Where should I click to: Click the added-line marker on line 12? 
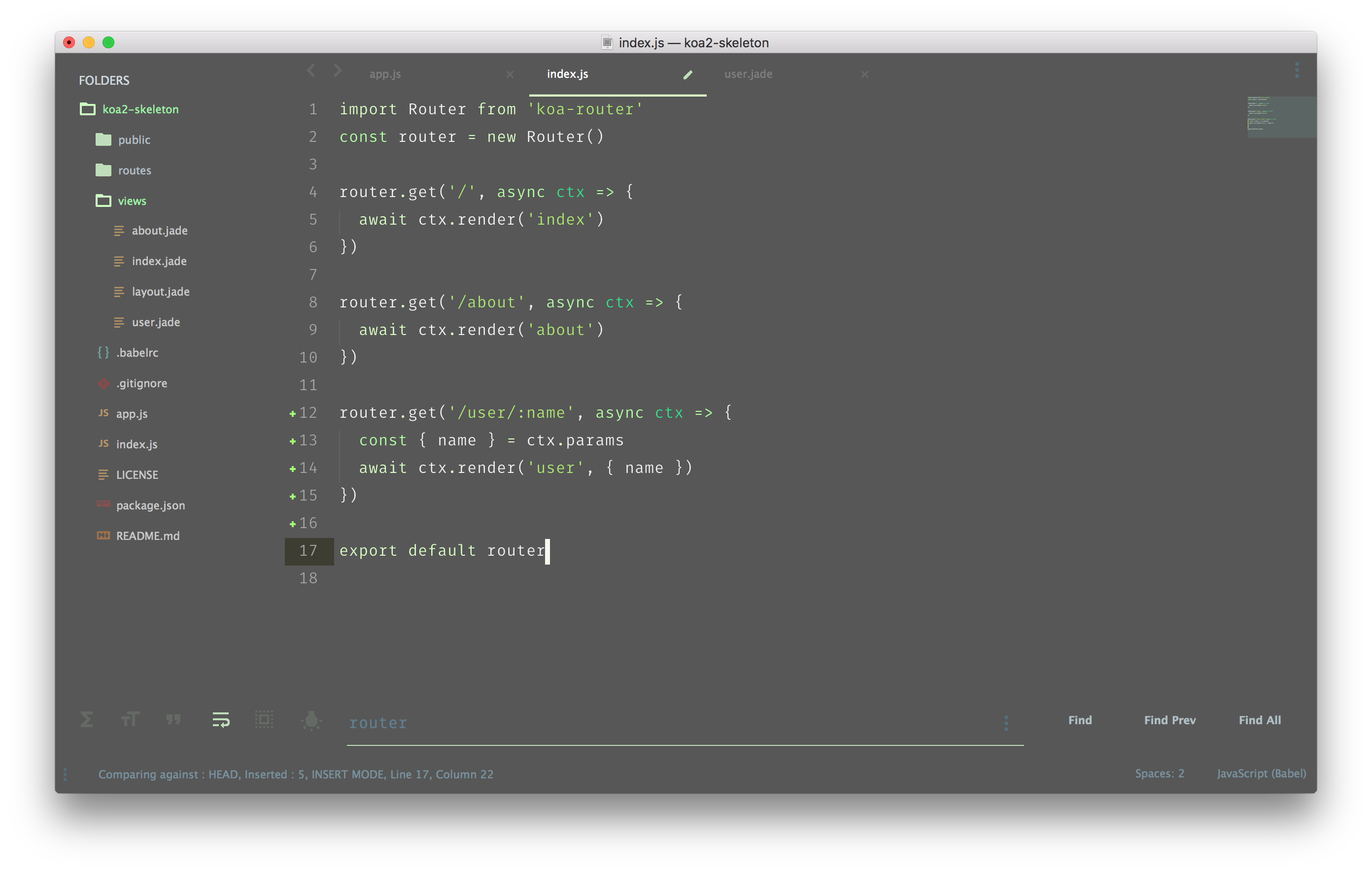coord(292,414)
